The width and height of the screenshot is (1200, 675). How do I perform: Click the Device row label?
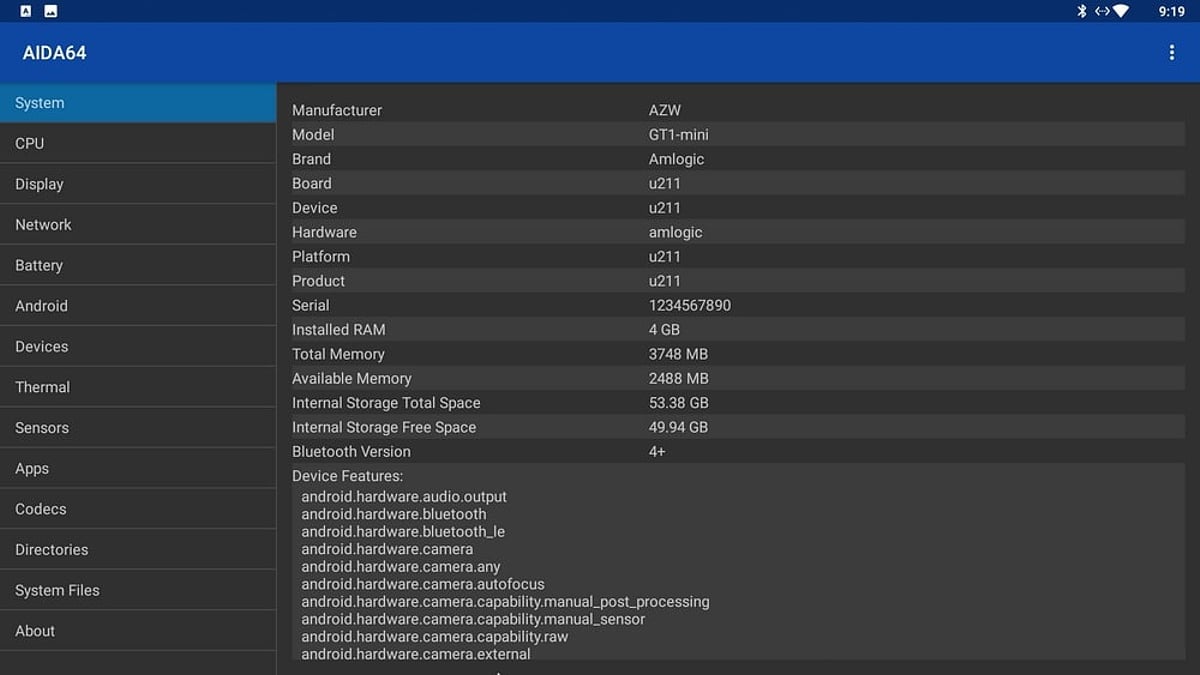(x=315, y=208)
